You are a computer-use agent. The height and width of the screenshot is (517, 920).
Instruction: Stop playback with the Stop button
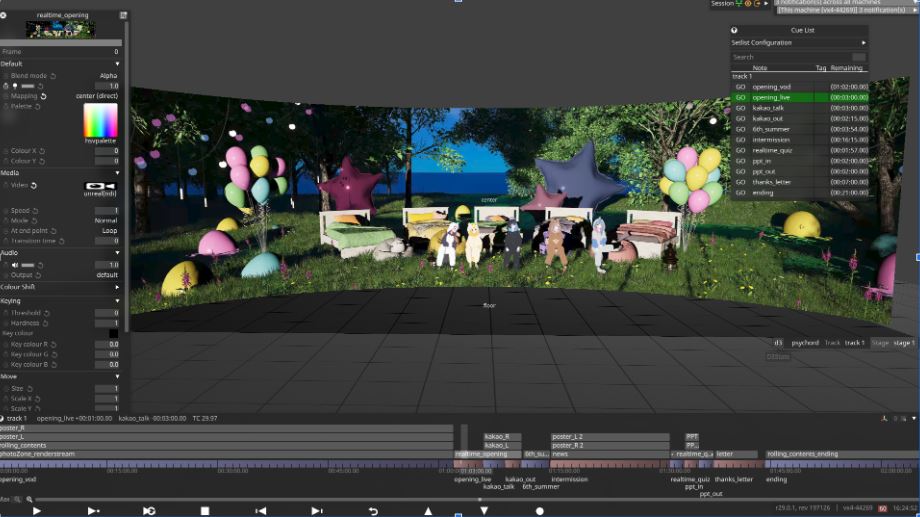(205, 511)
